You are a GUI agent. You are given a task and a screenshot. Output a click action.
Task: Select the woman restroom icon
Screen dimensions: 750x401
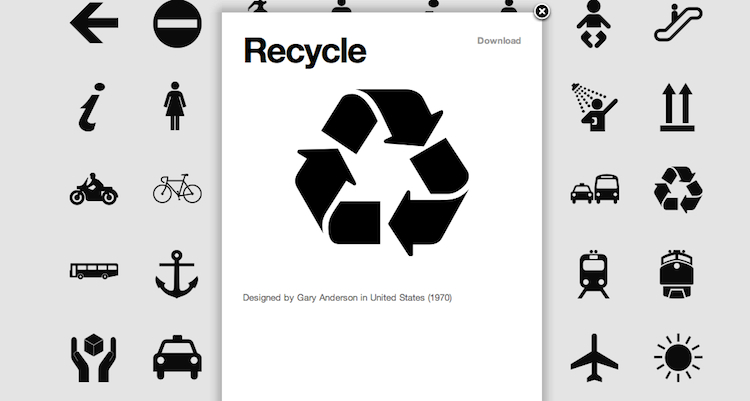coord(176,106)
